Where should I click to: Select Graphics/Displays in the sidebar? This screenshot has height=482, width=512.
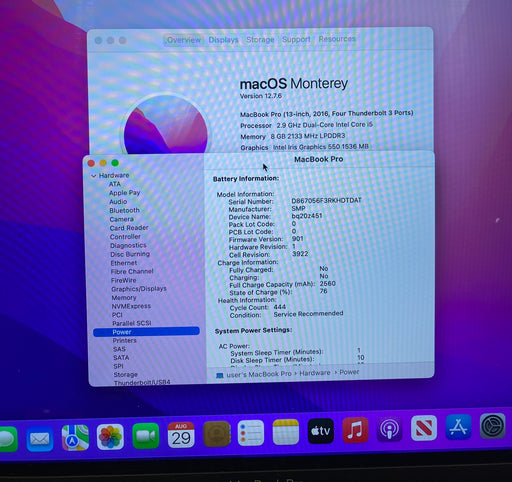click(x=139, y=289)
